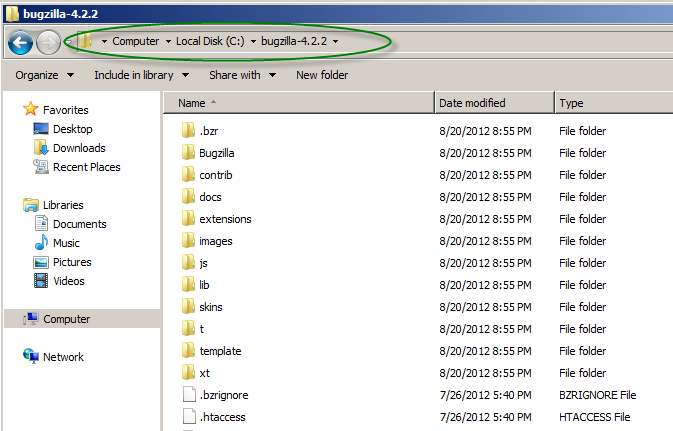Click the New folder button
The width and height of the screenshot is (673, 431).
point(322,75)
